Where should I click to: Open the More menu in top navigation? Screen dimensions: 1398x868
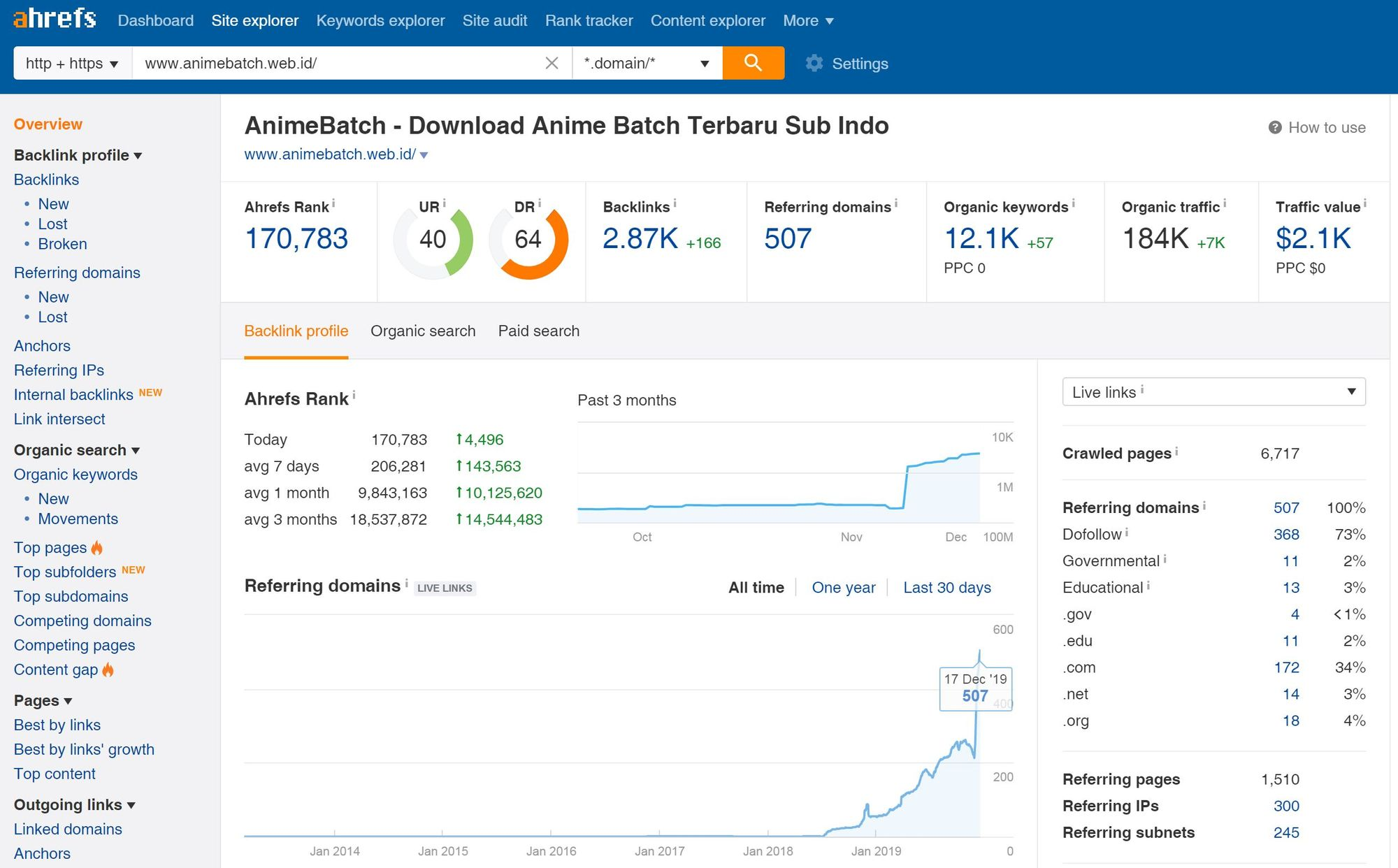coord(808,21)
